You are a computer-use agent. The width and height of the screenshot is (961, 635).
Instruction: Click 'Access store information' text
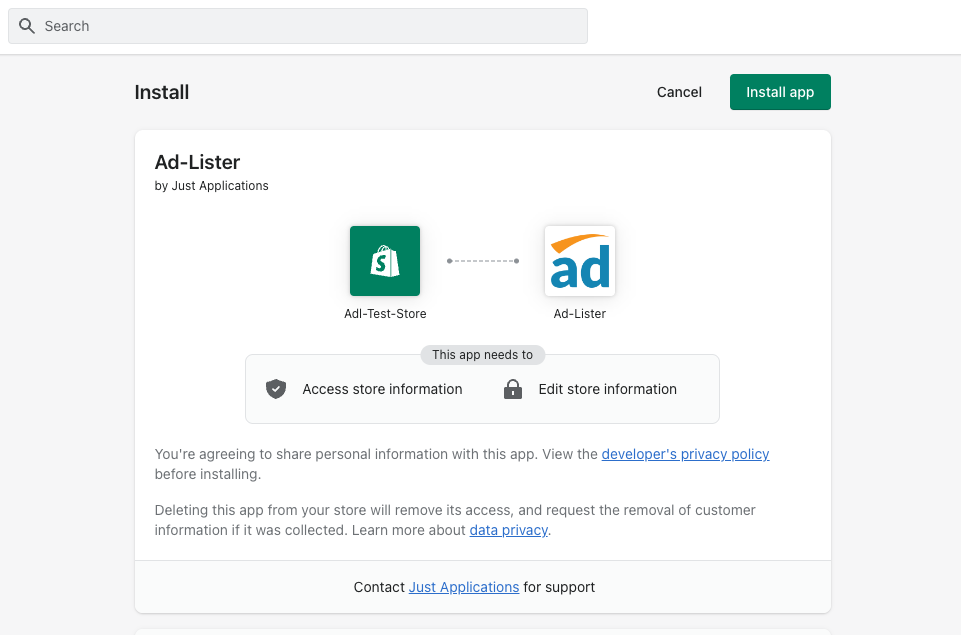pos(382,389)
